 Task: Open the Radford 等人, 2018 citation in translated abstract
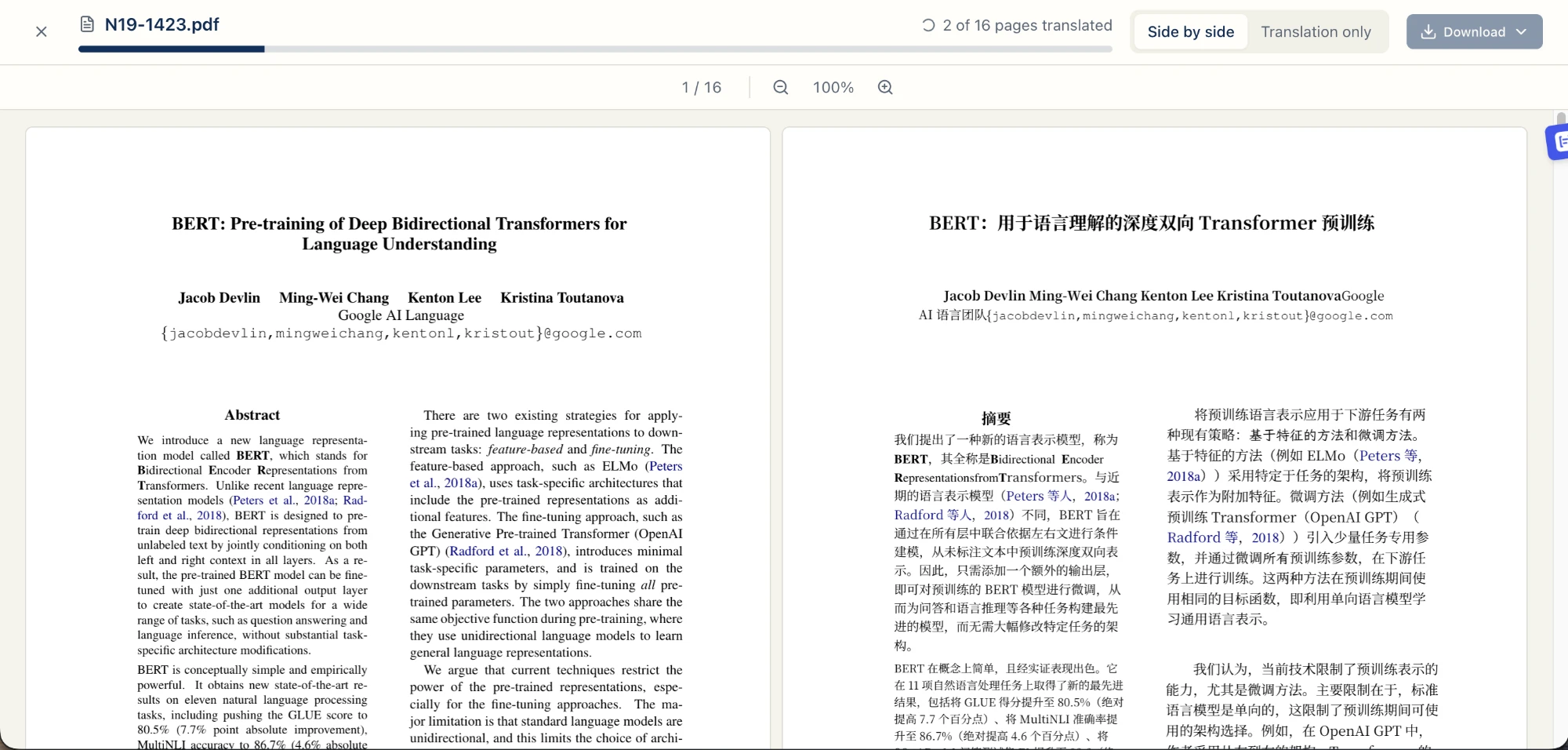pyautogui.click(x=952, y=515)
